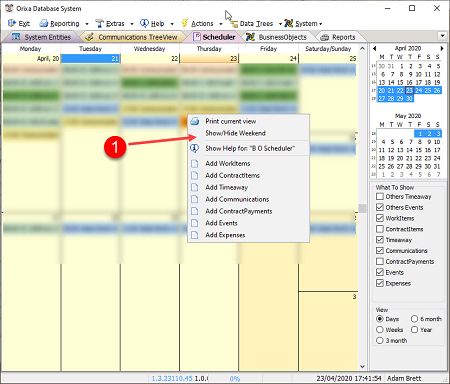This screenshot has height=384, width=450.
Task: Click the Extras tools icon
Action: pos(99,23)
